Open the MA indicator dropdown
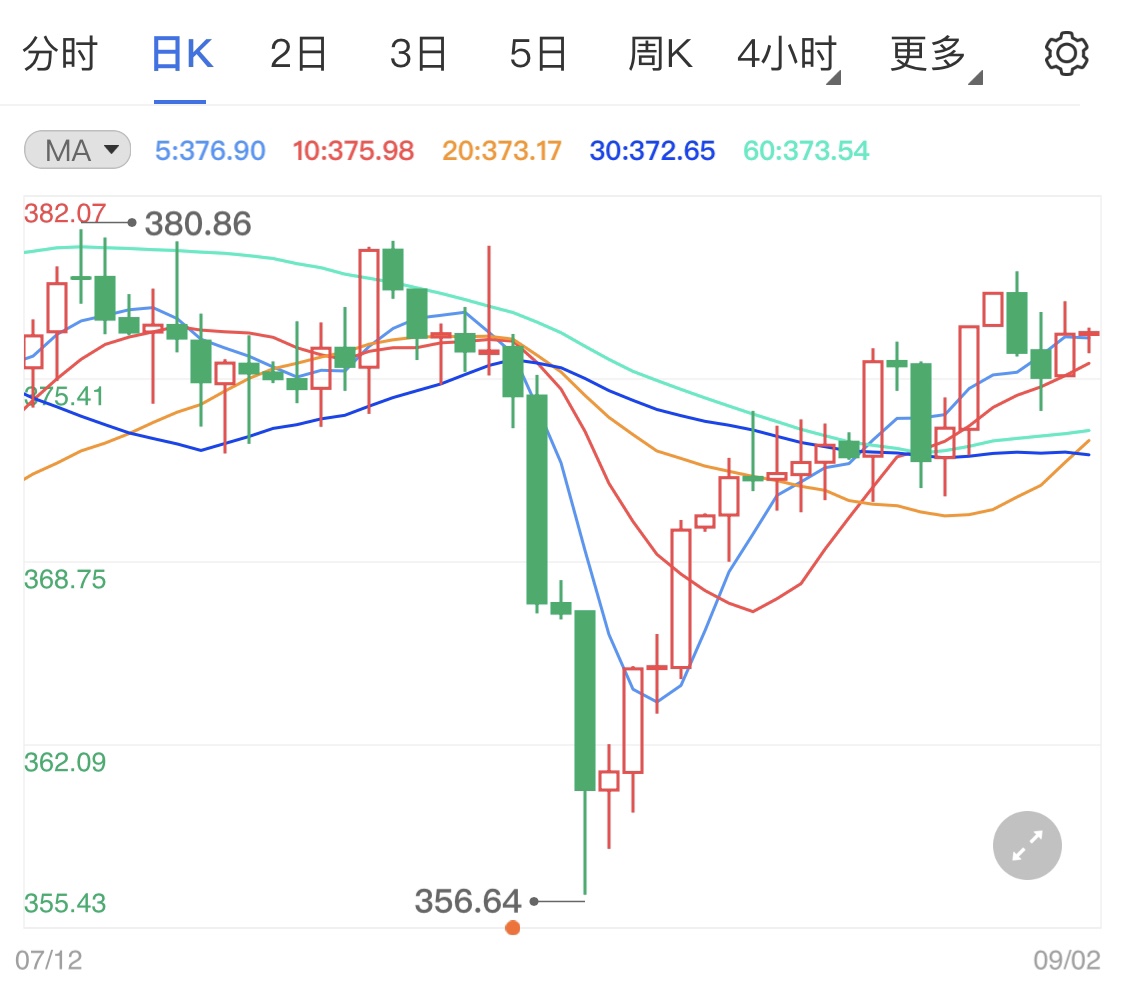The image size is (1125, 998). coord(77,148)
